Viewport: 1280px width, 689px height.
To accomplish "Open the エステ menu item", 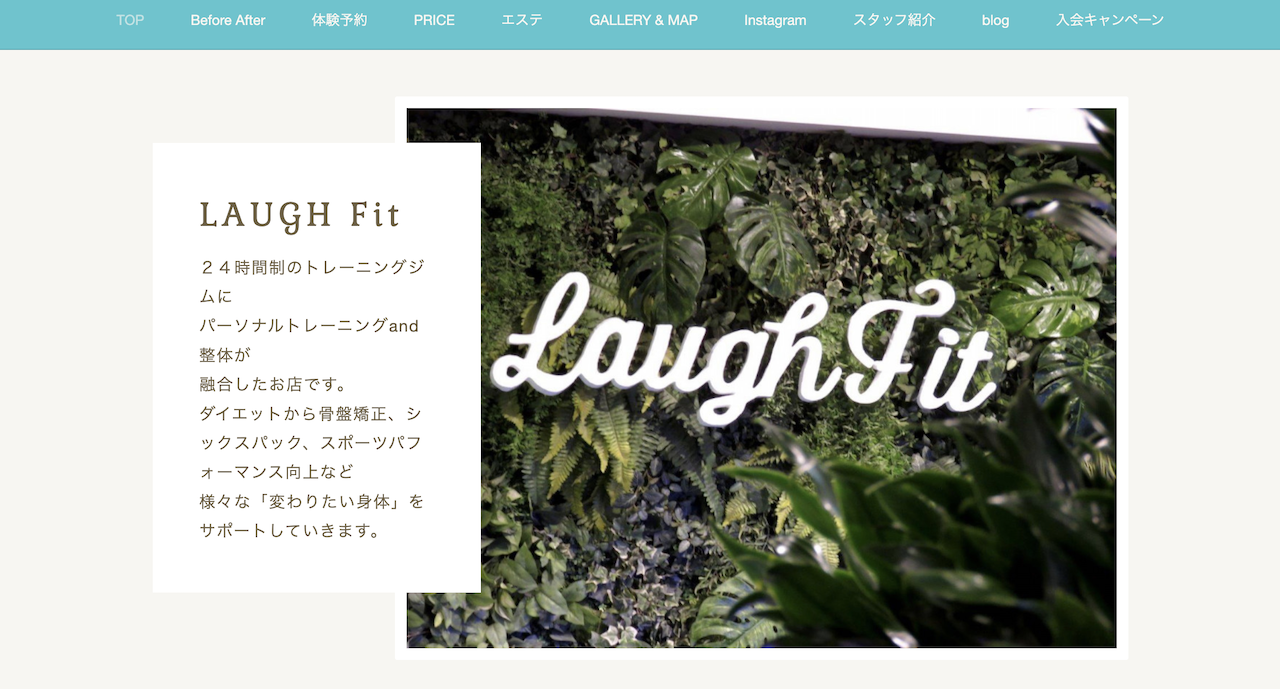I will 522,20.
